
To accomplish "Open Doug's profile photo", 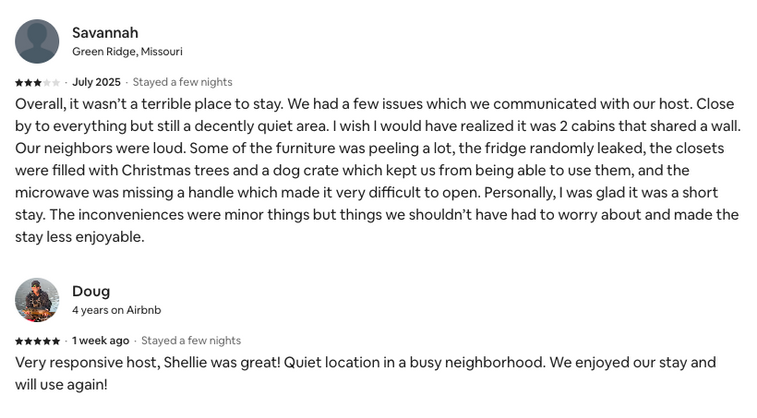I will tap(37, 300).
